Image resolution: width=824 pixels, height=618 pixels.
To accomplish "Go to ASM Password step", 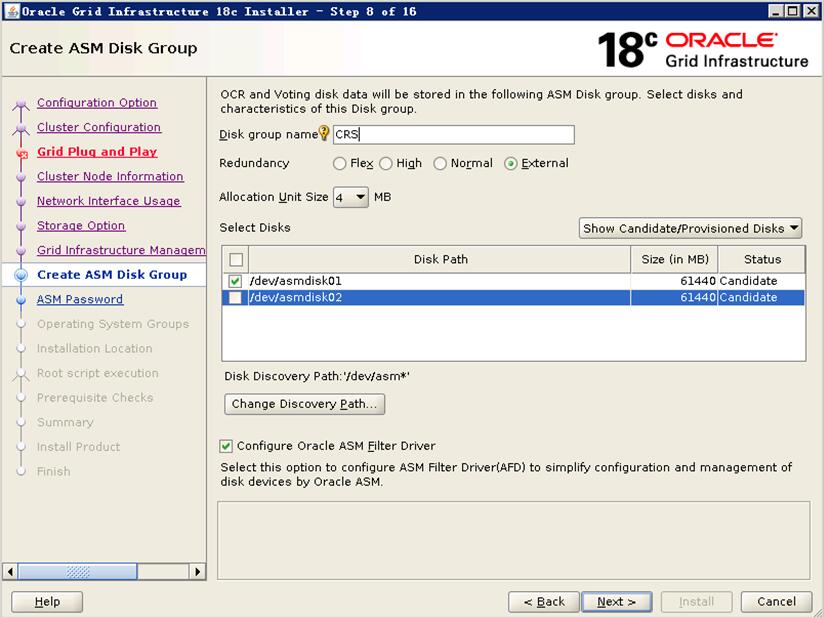I will [x=80, y=300].
